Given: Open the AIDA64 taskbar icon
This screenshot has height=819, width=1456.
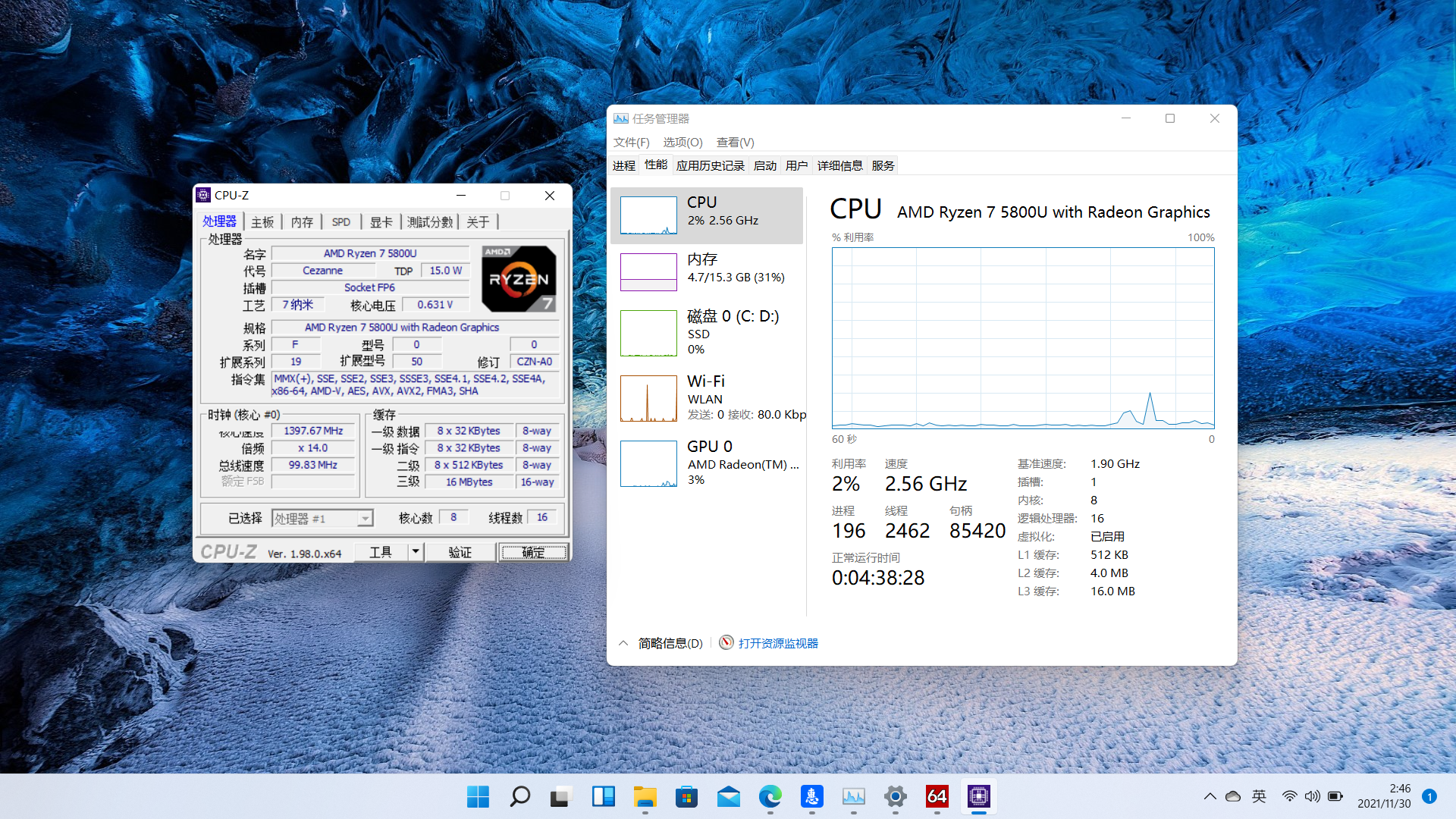Looking at the screenshot, I should (937, 796).
